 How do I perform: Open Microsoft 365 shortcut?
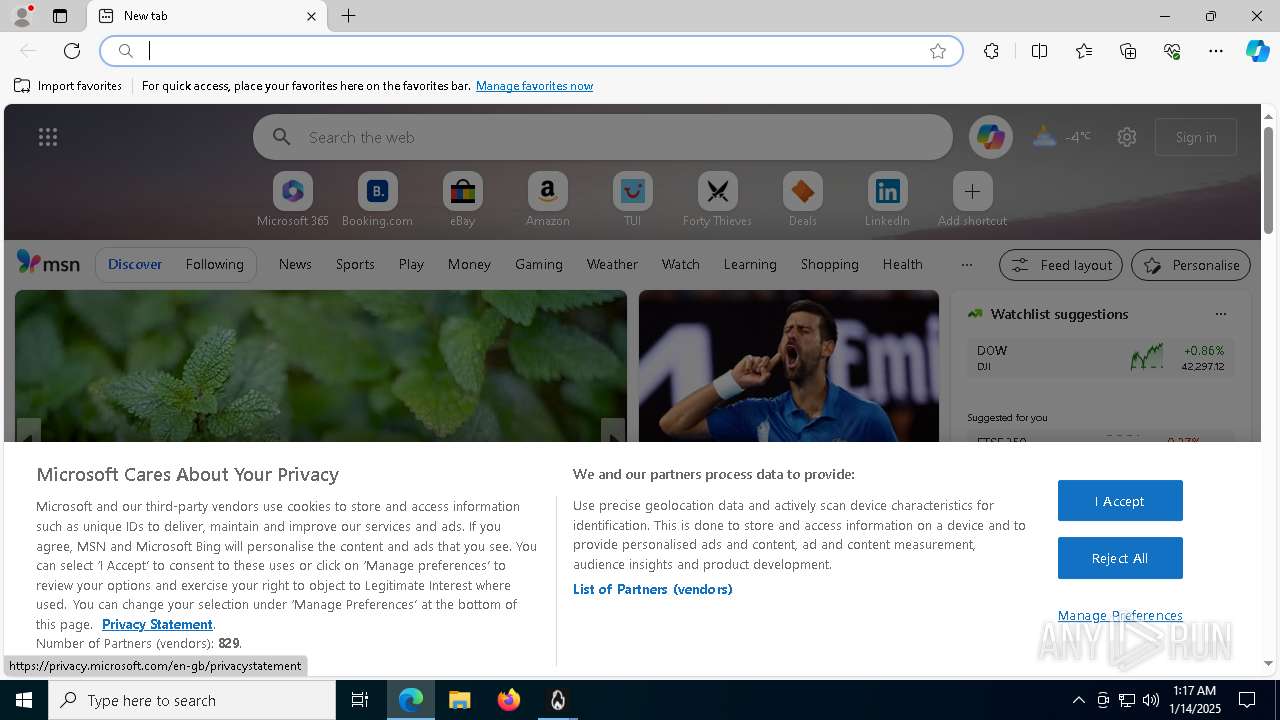pyautogui.click(x=293, y=200)
